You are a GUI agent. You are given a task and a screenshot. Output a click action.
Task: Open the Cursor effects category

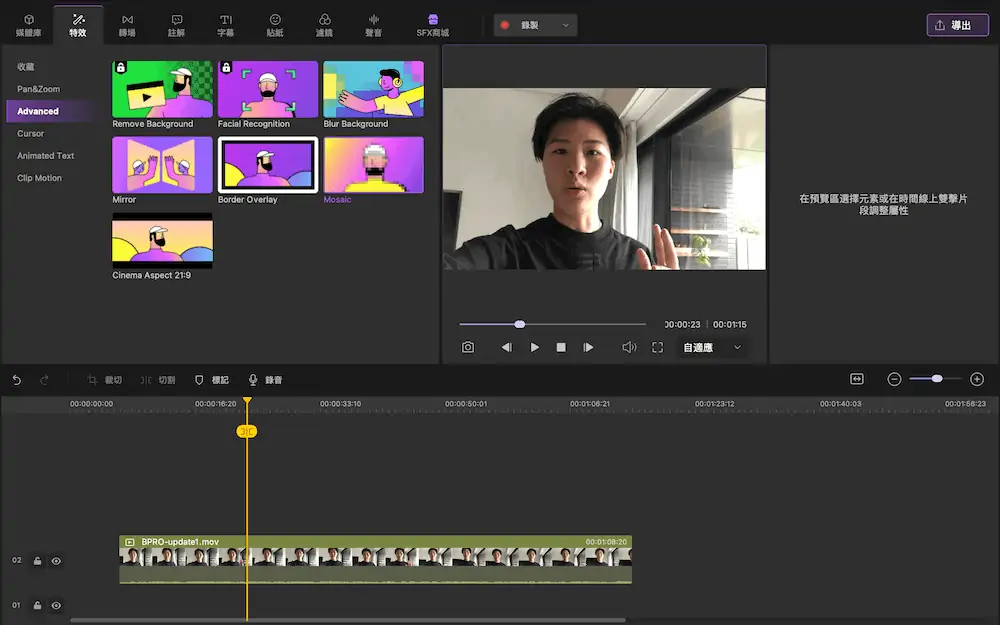31,133
